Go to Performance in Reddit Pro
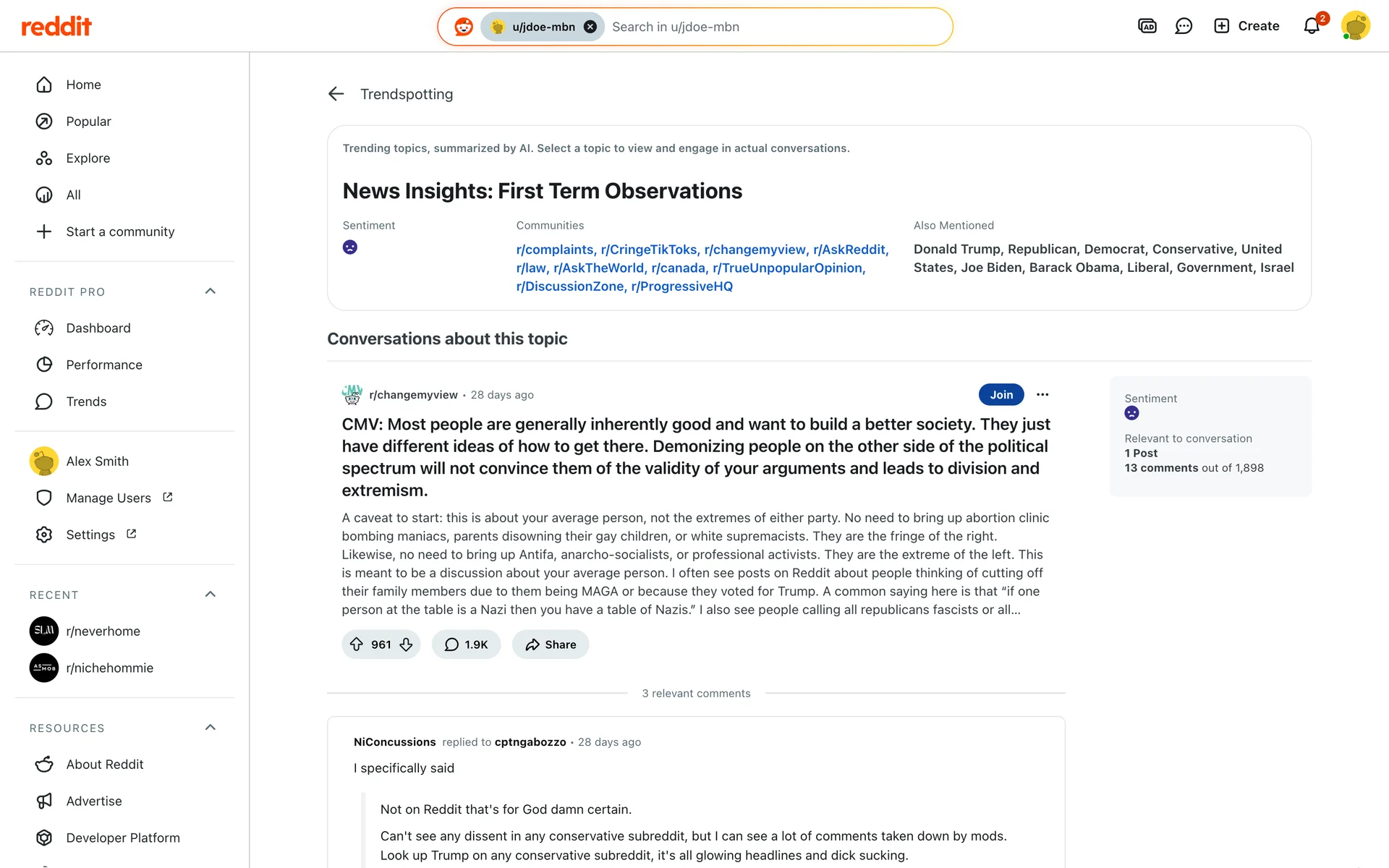This screenshot has width=1389, height=868. point(104,365)
